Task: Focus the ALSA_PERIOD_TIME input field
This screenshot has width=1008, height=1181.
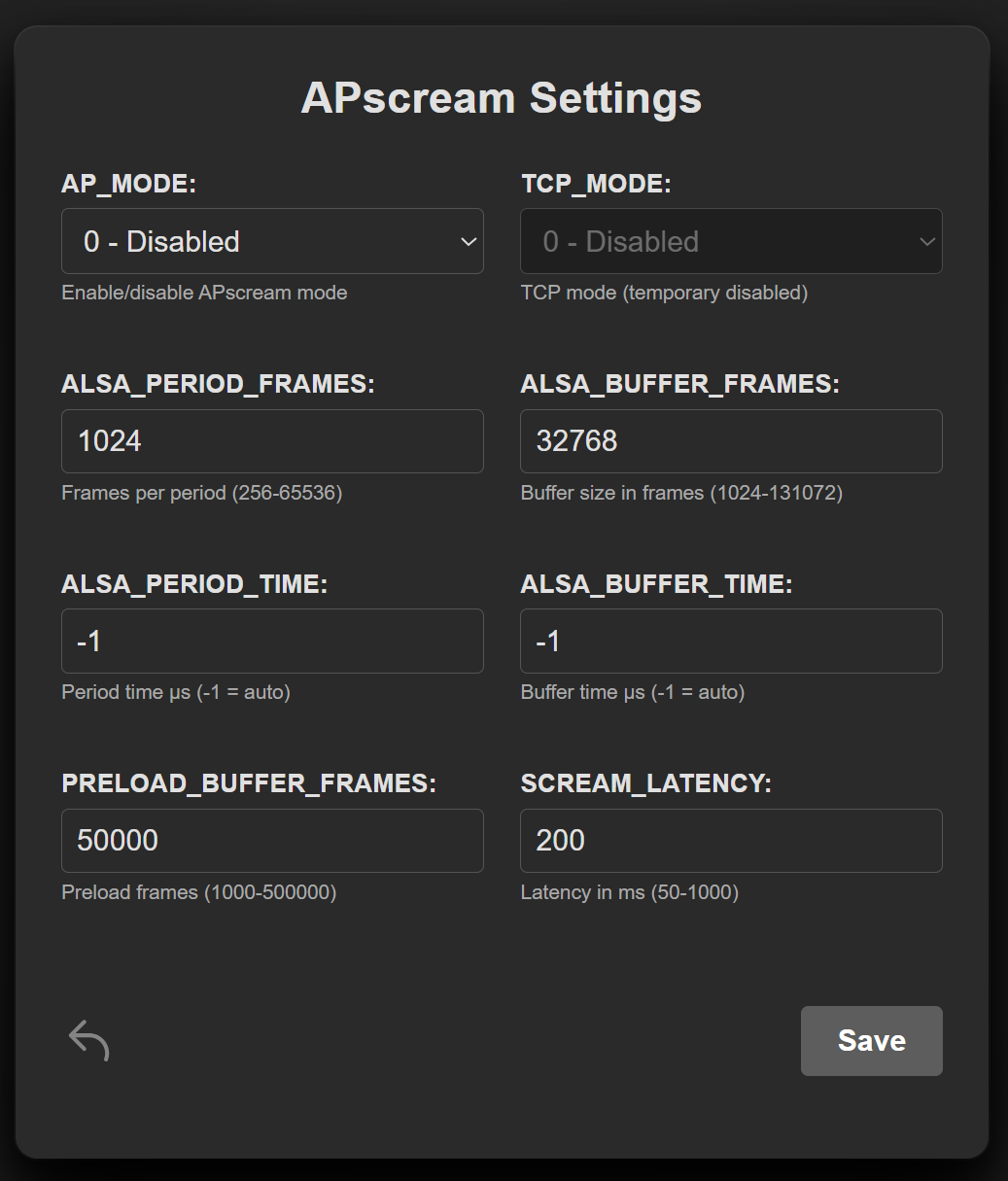Action: pos(272,641)
